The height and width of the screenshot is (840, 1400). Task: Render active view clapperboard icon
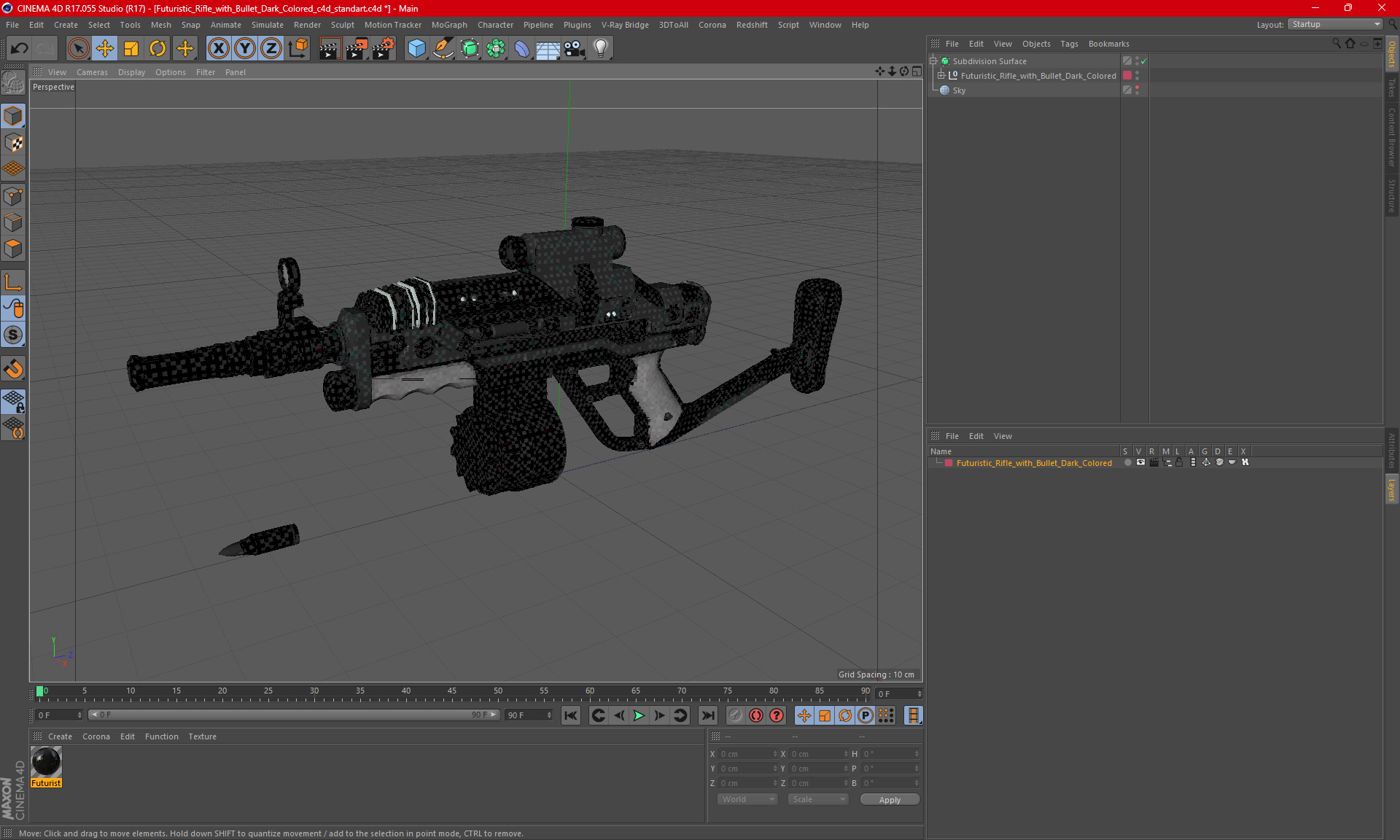coord(330,49)
